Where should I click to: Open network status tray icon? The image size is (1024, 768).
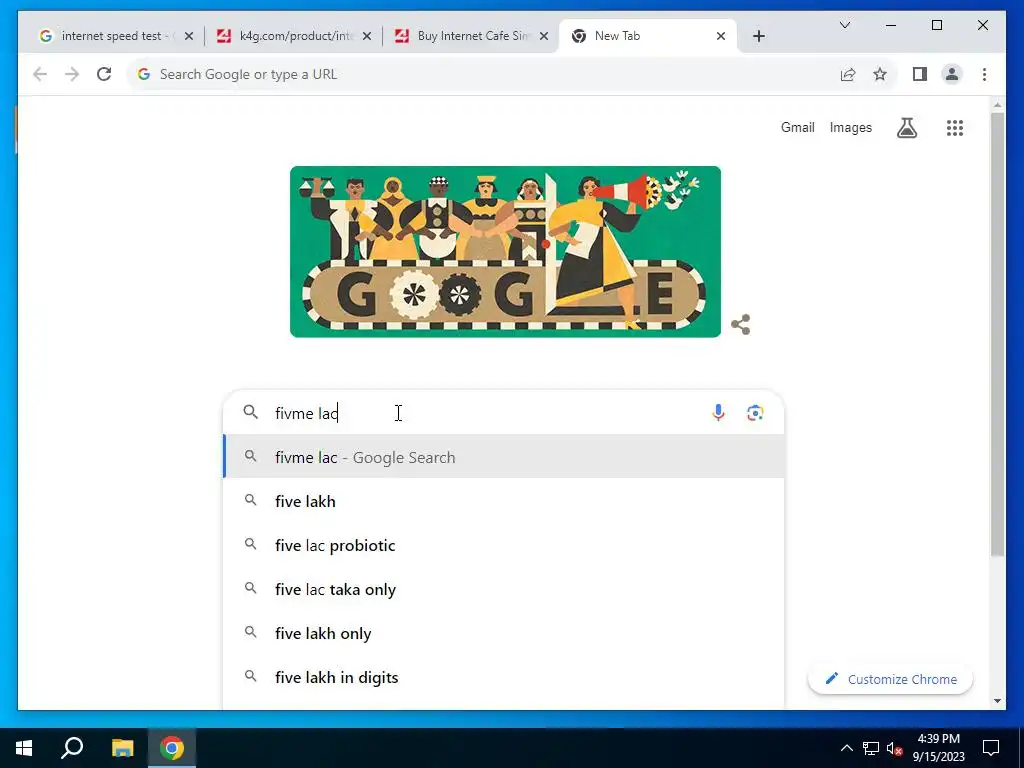click(871, 748)
